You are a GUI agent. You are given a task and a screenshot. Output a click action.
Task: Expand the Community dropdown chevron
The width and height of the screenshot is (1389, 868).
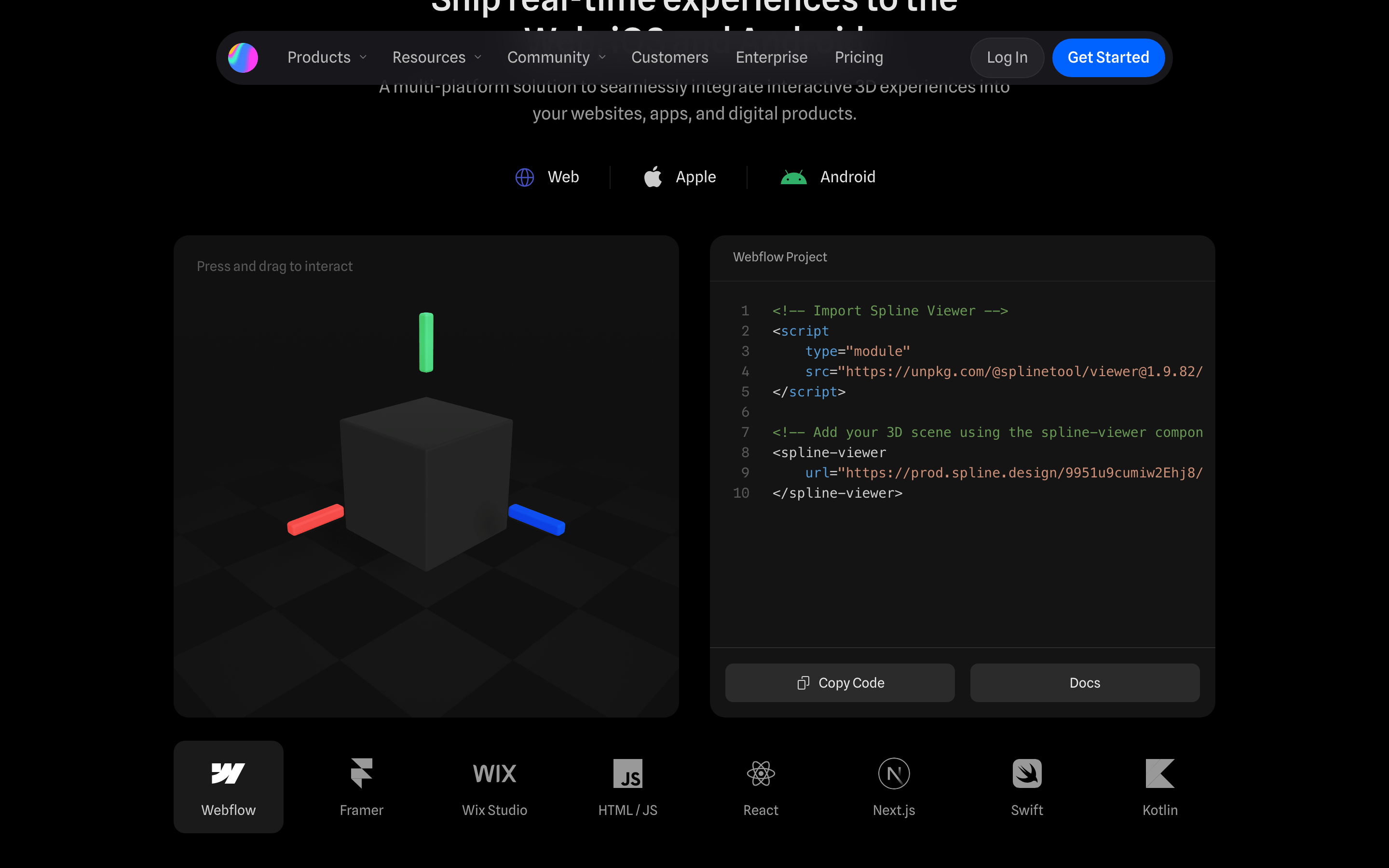coord(602,57)
